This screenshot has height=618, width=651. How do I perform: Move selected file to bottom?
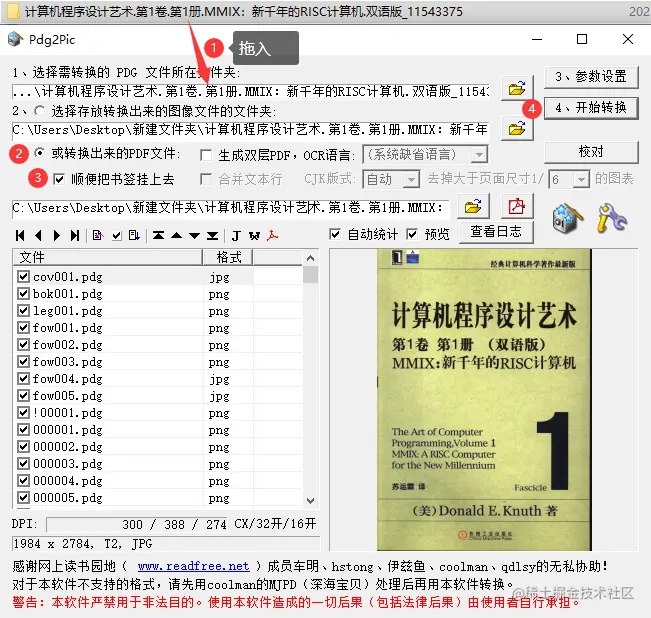click(213, 236)
